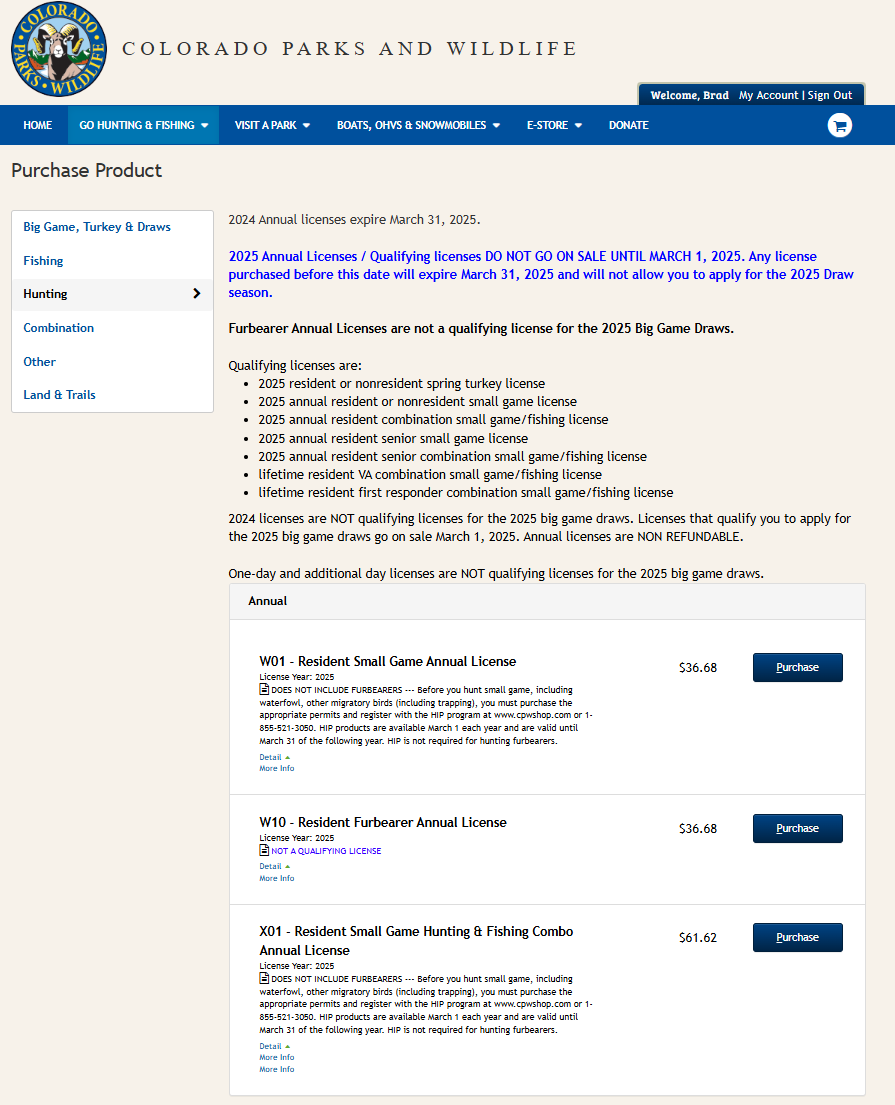Image resolution: width=895 pixels, height=1105 pixels.
Task: Open More Info for W10 Furbearer license
Action: pos(277,878)
